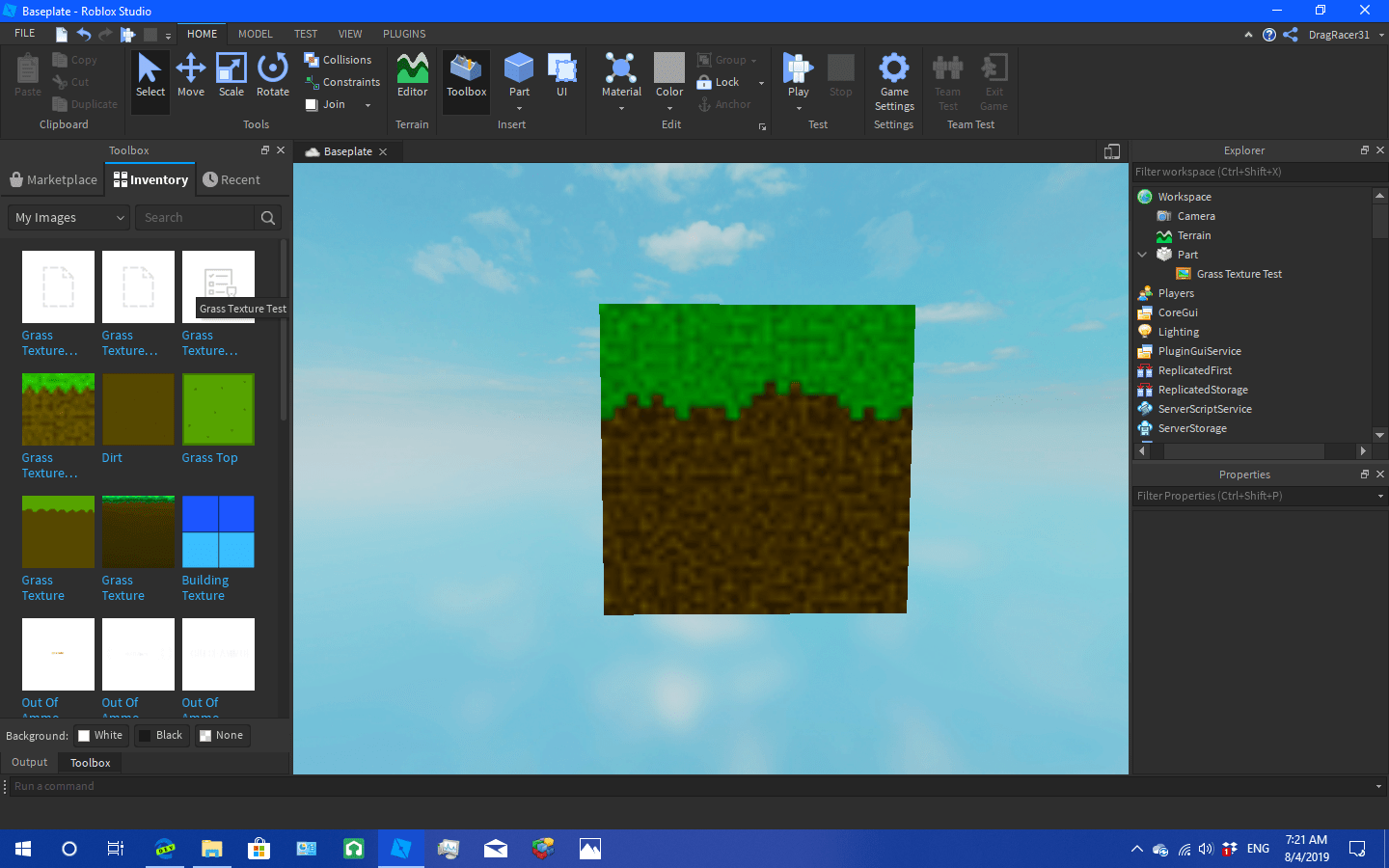This screenshot has width=1389, height=868.
Task: Click the share icon near username
Action: (x=1291, y=35)
